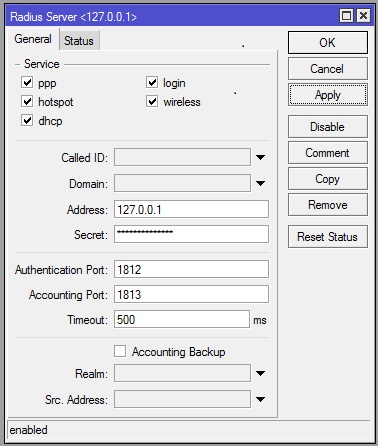The width and height of the screenshot is (378, 446).
Task: Click the Radius Server title bar text
Action: pyautogui.click(x=73, y=17)
